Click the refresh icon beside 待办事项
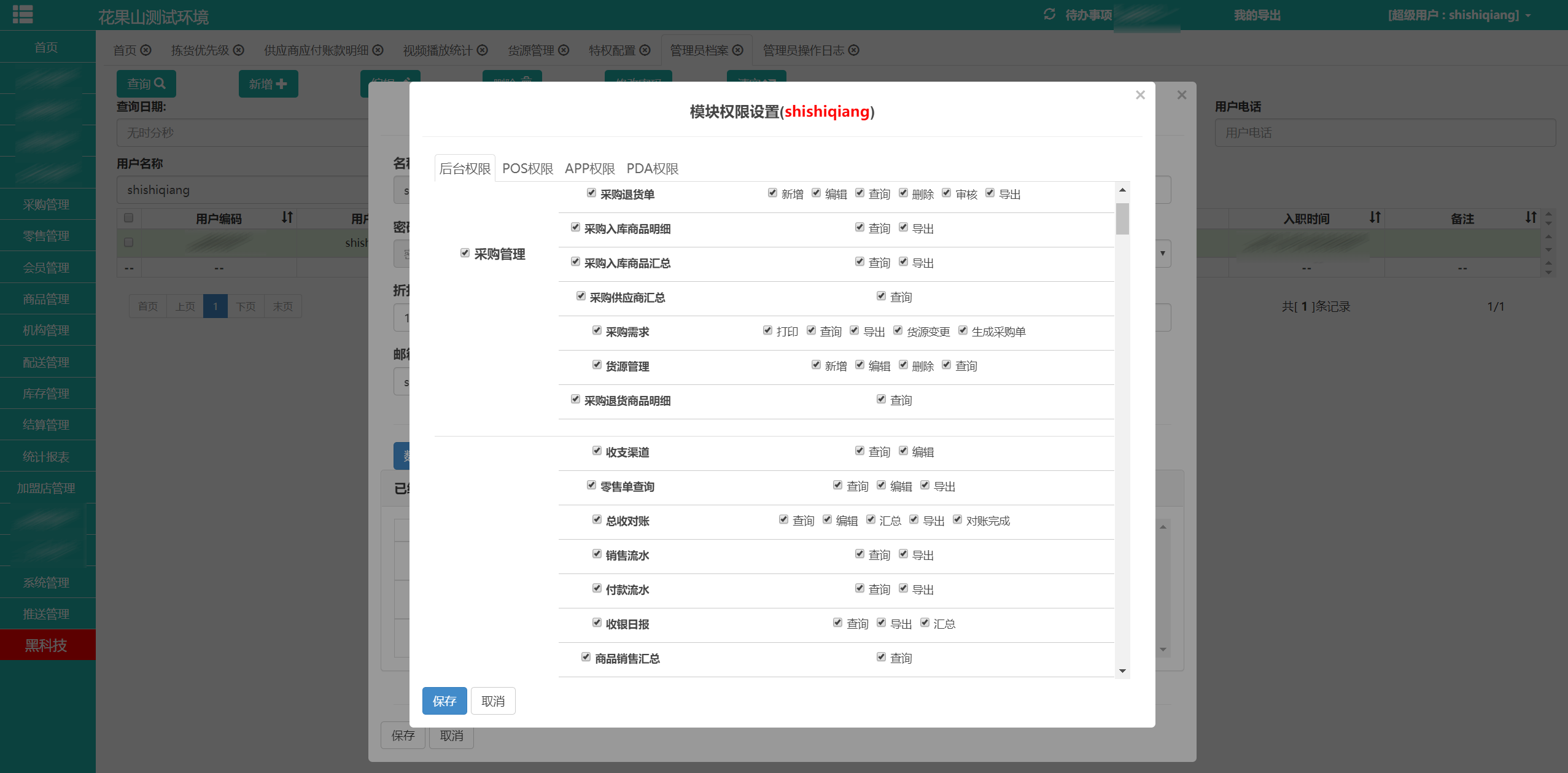 [x=1050, y=14]
